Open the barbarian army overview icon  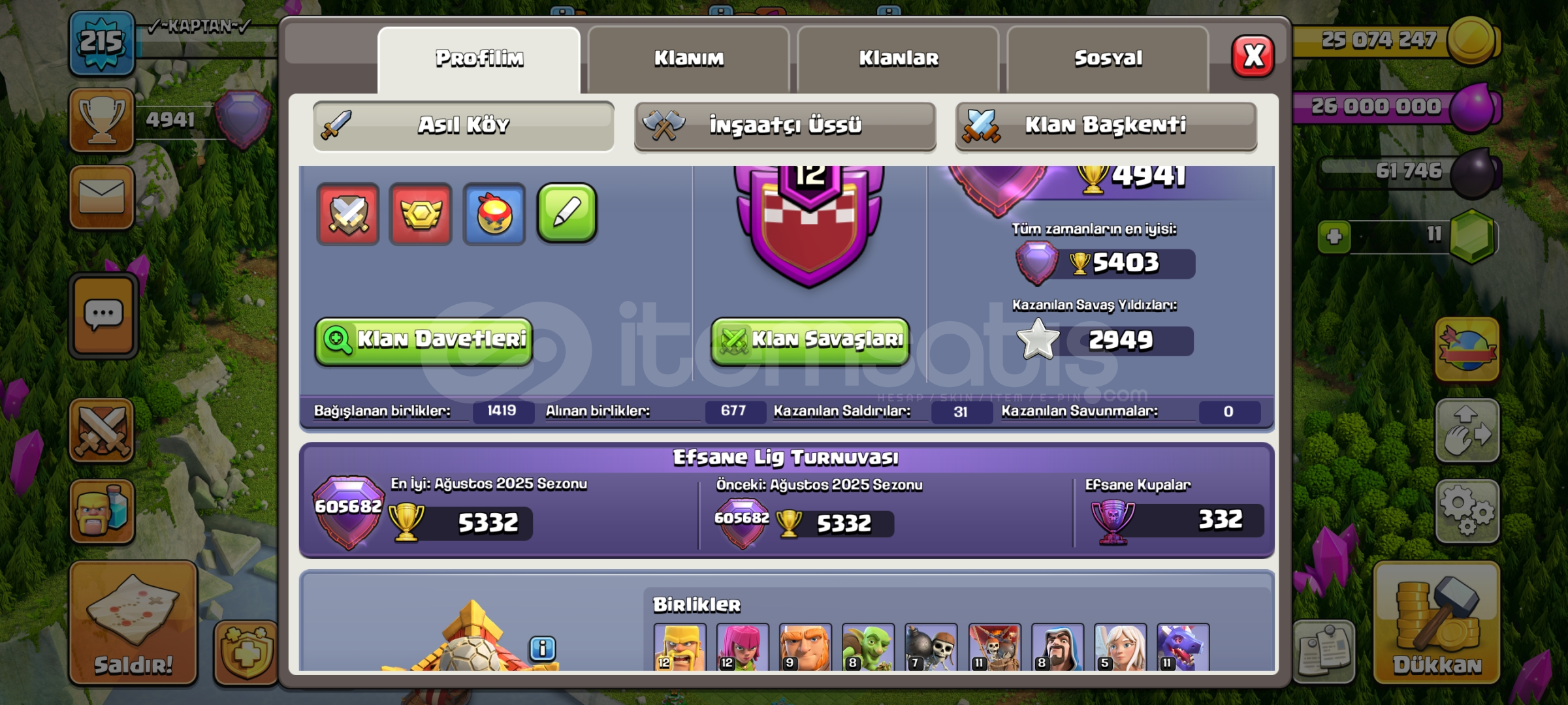coord(102,512)
